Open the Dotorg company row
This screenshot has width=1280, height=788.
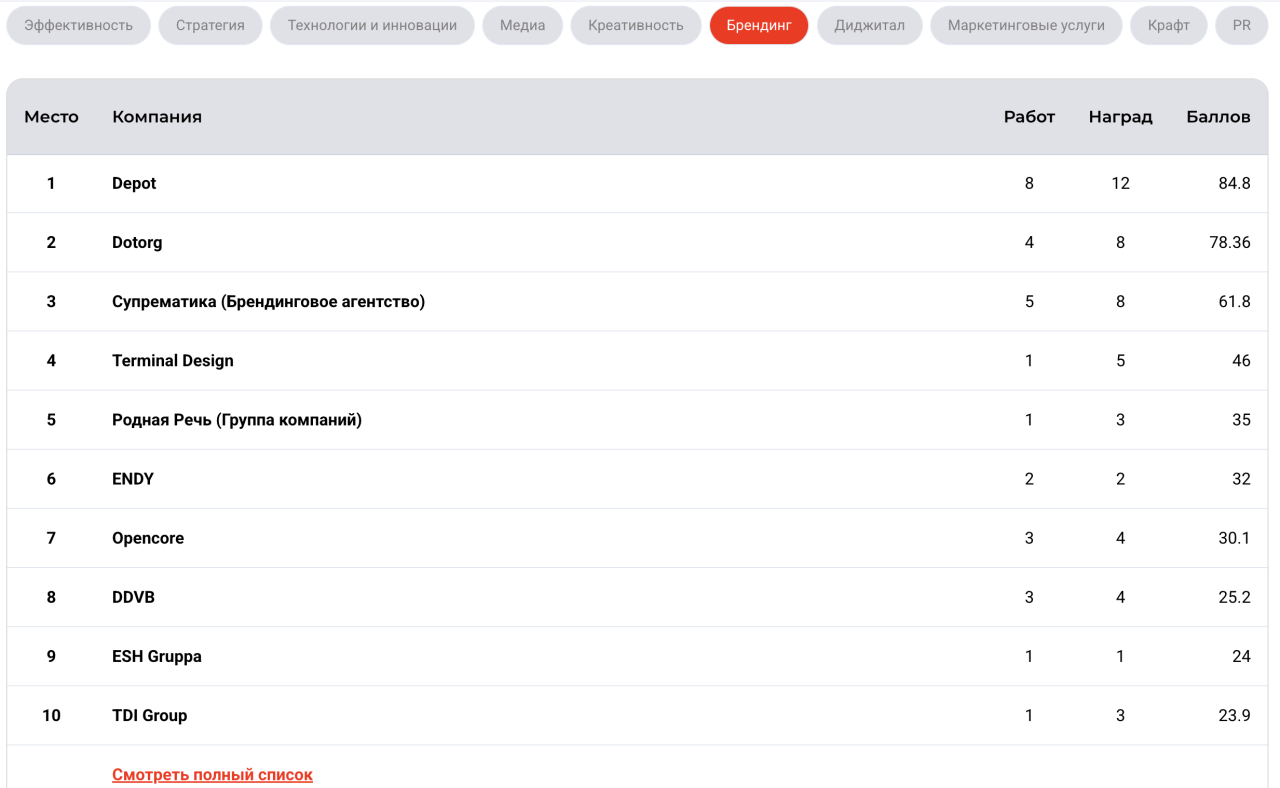coord(137,242)
